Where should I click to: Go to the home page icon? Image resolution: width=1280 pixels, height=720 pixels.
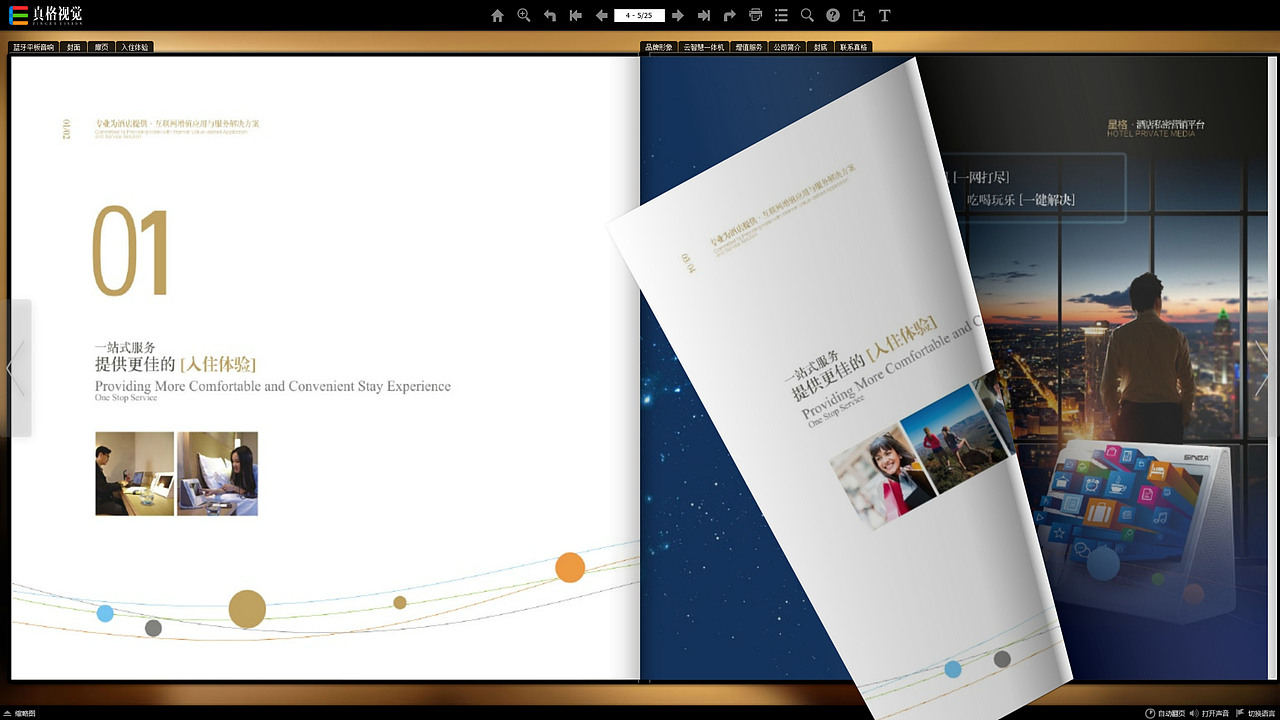(x=497, y=15)
